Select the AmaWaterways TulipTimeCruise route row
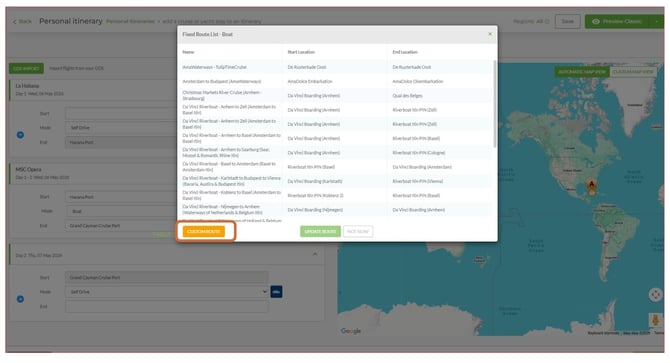670x363 pixels. pyautogui.click(x=335, y=67)
